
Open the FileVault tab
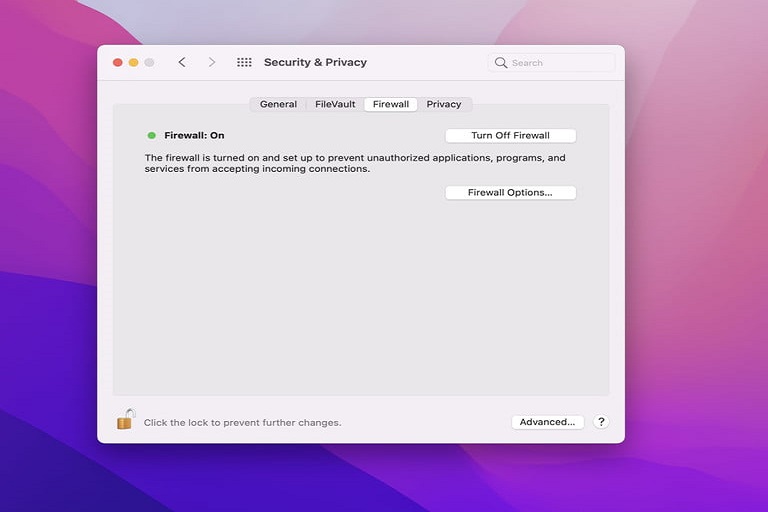335,104
